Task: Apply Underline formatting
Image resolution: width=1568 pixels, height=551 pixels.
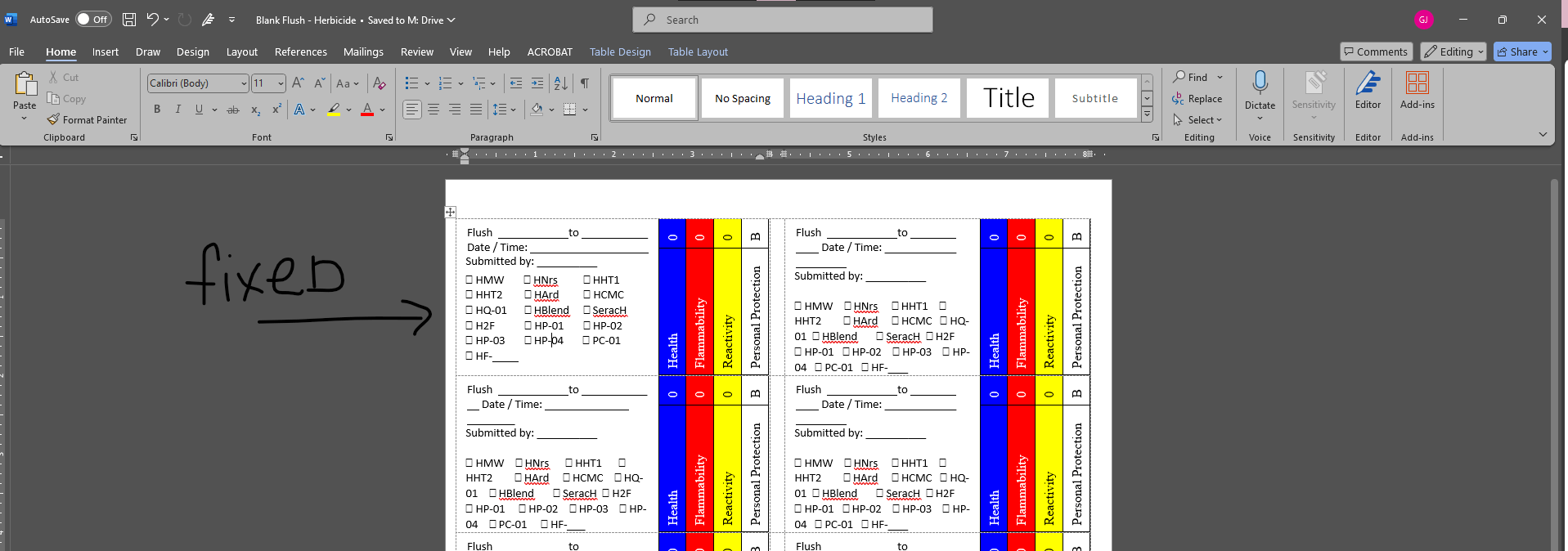Action: point(199,109)
